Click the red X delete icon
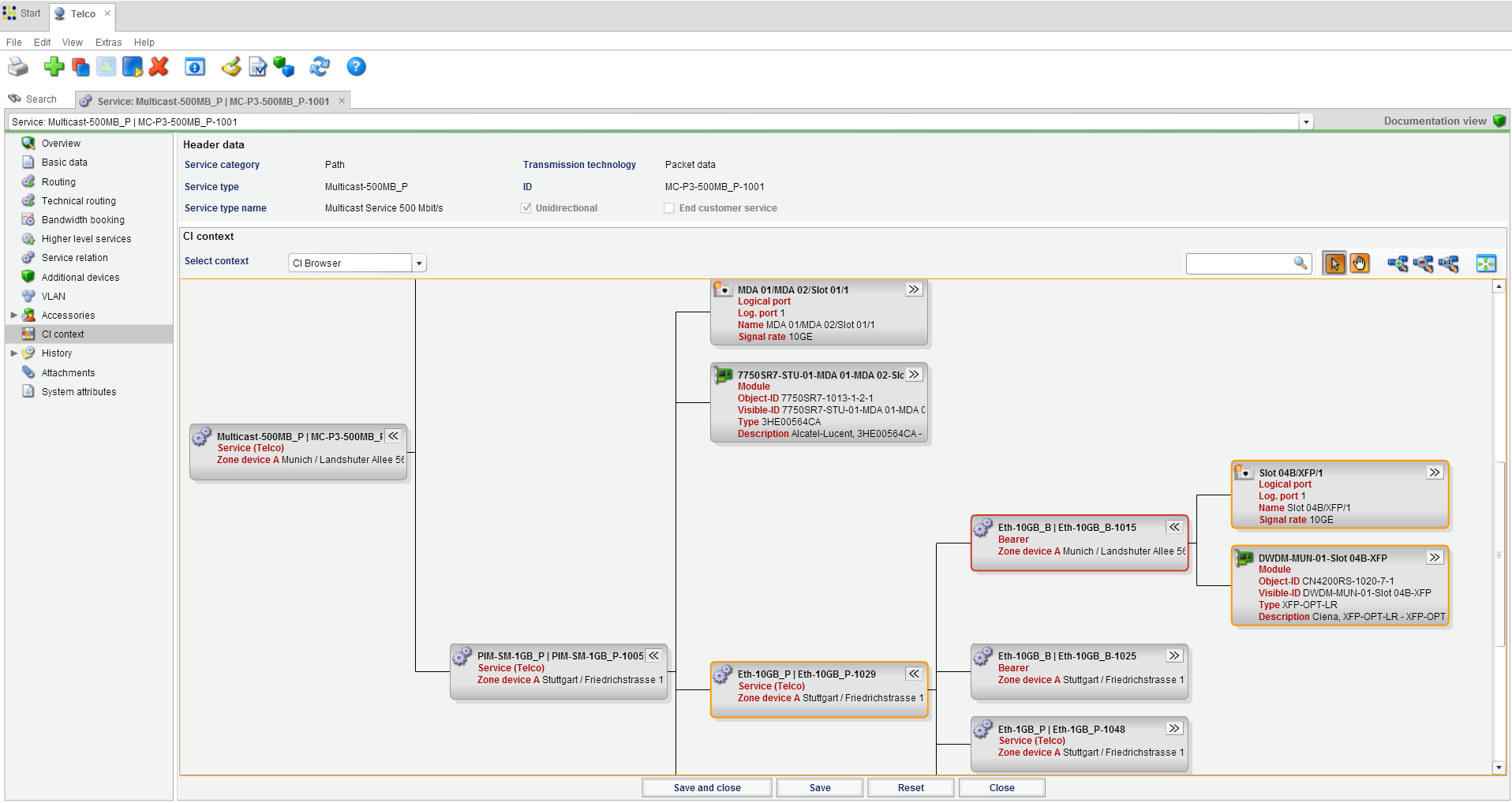This screenshot has width=1512, height=803. click(159, 67)
